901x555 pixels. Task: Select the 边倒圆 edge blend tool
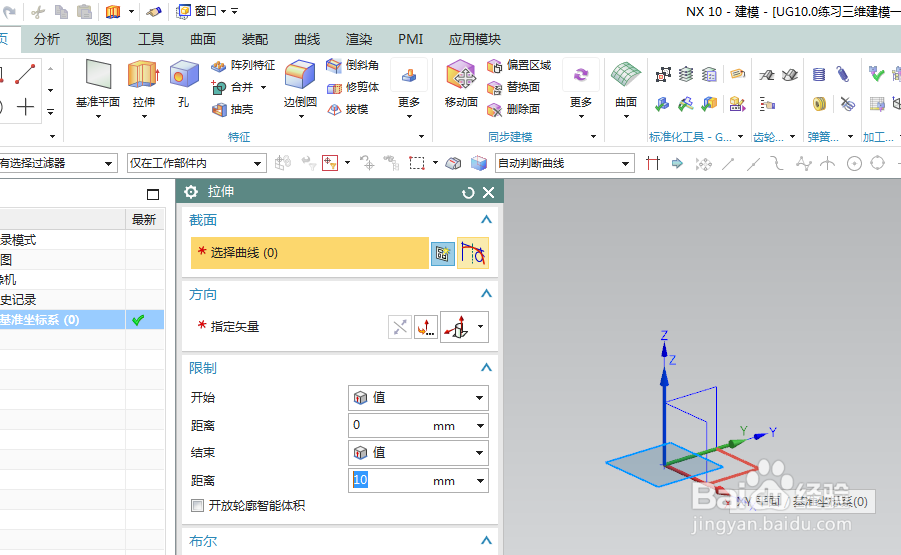pyautogui.click(x=300, y=75)
